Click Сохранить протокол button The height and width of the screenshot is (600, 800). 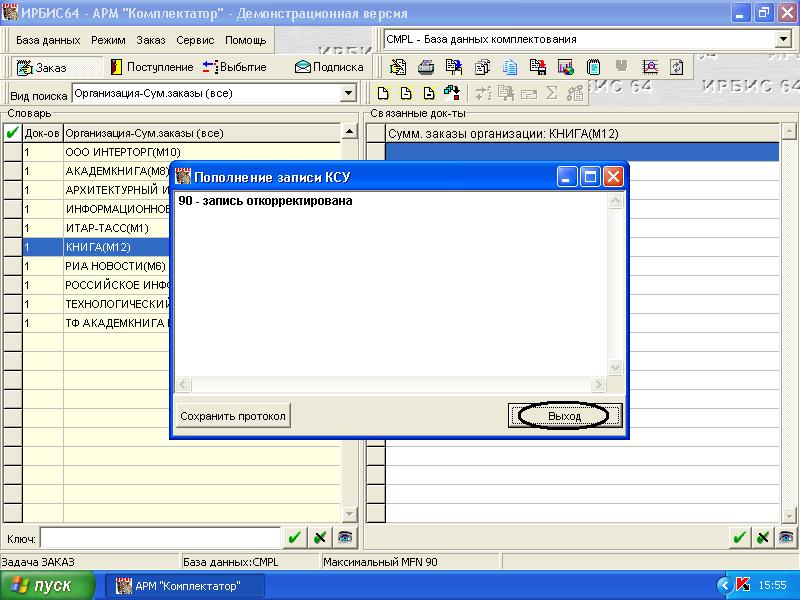(233, 416)
